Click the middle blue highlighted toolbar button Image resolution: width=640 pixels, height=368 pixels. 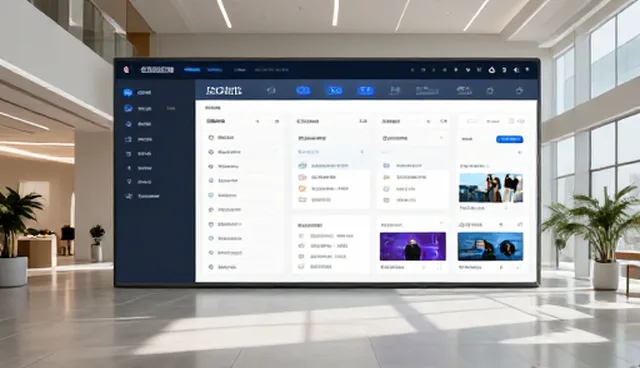coord(334,91)
